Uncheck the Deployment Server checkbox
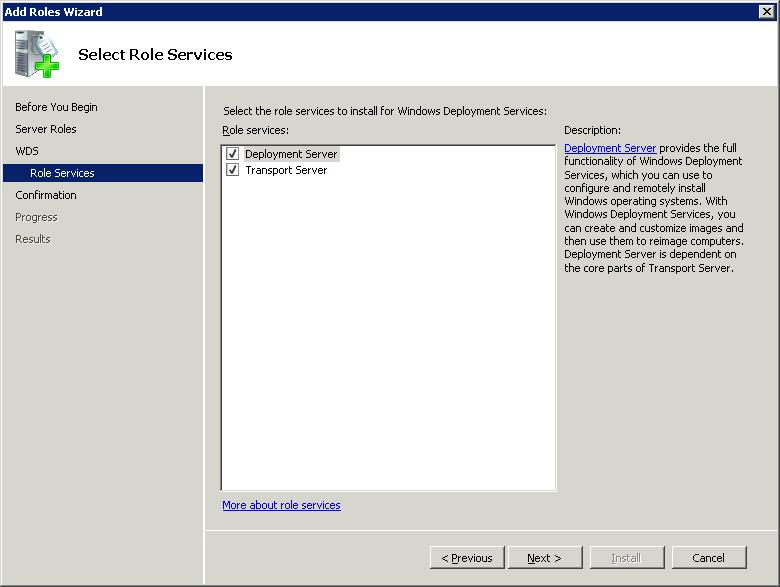 (x=232, y=154)
